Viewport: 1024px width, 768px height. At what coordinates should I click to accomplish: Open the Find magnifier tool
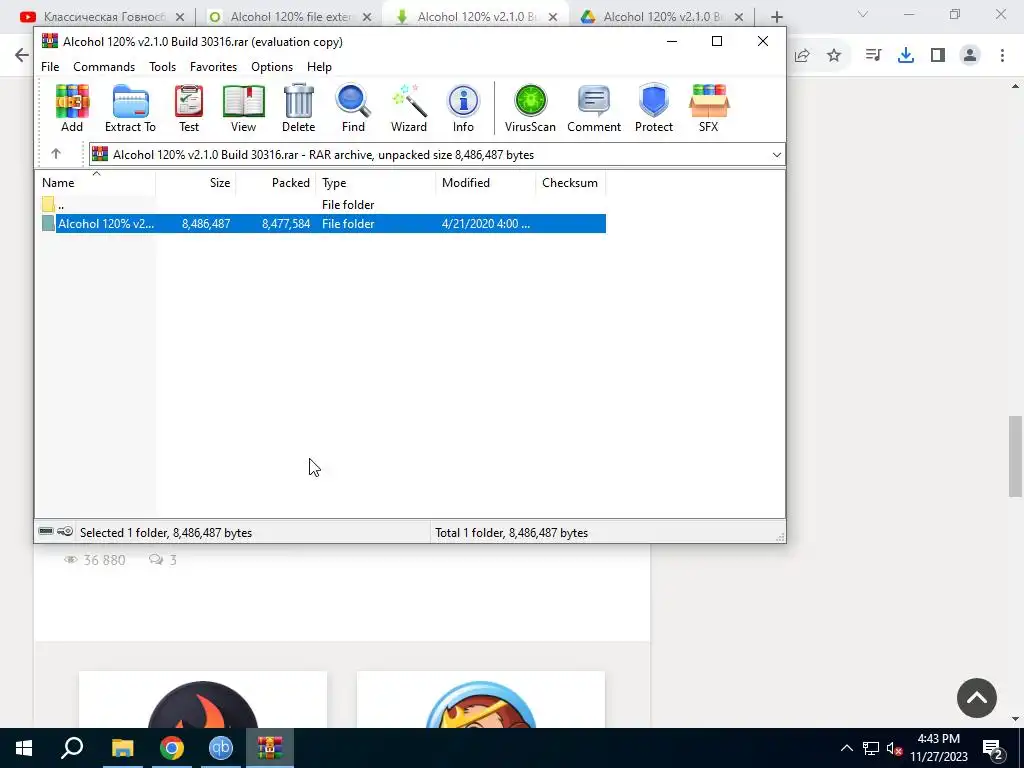pos(353,108)
